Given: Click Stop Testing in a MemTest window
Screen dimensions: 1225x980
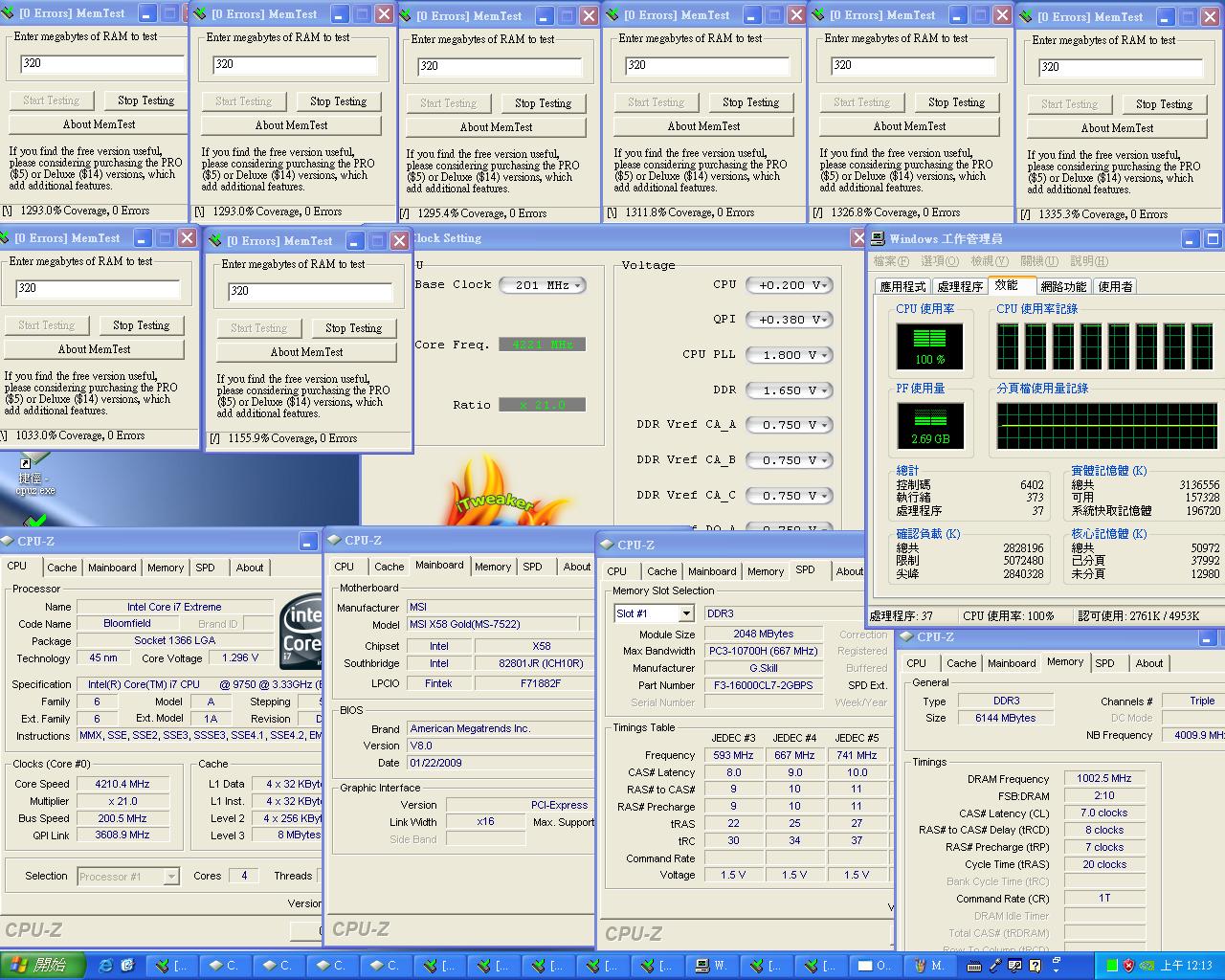Looking at the screenshot, I should coord(145,100).
